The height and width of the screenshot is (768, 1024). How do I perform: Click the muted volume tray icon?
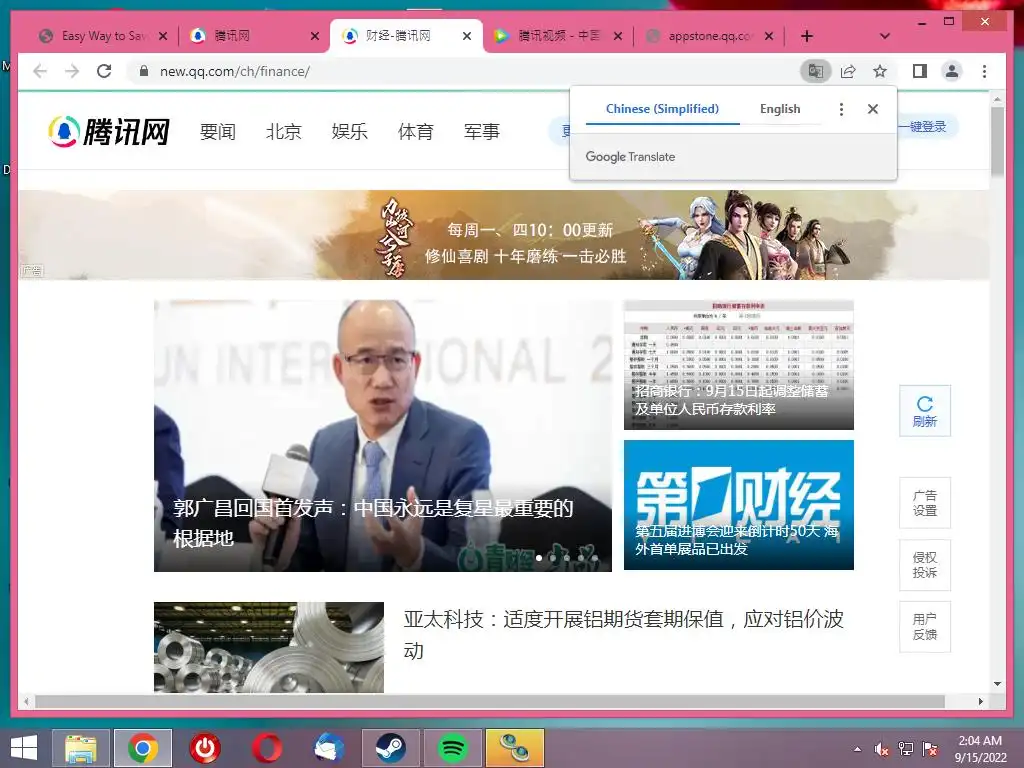[882, 749]
